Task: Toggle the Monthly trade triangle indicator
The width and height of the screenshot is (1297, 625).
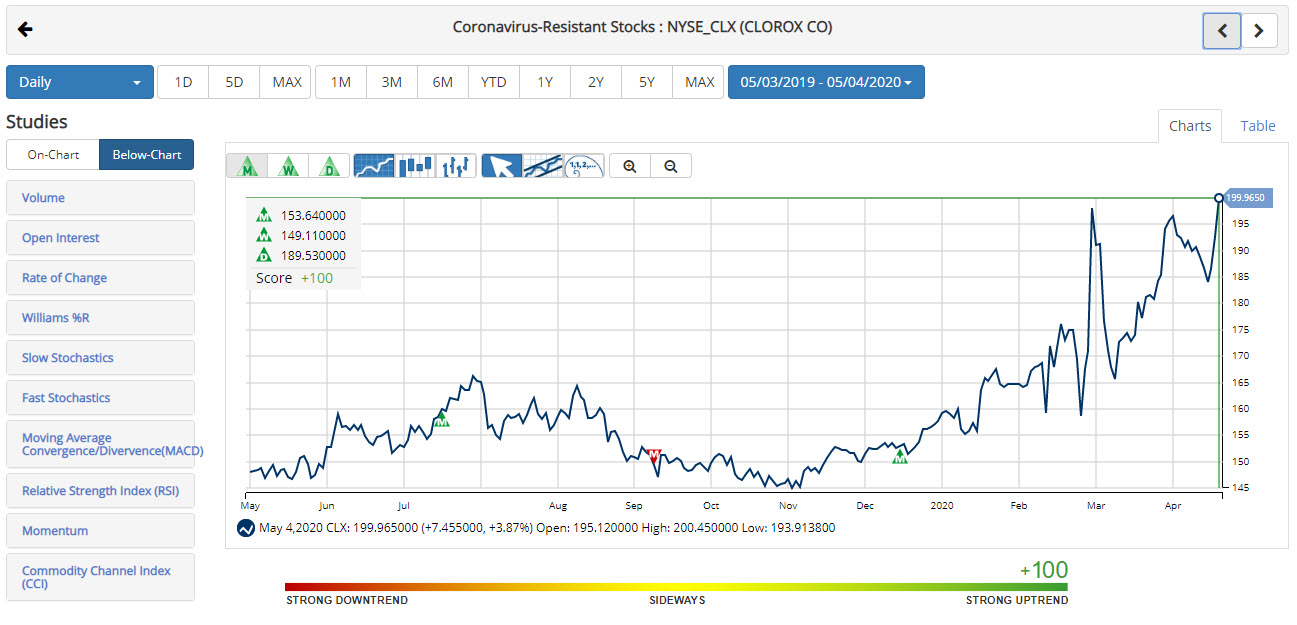Action: pyautogui.click(x=247, y=166)
